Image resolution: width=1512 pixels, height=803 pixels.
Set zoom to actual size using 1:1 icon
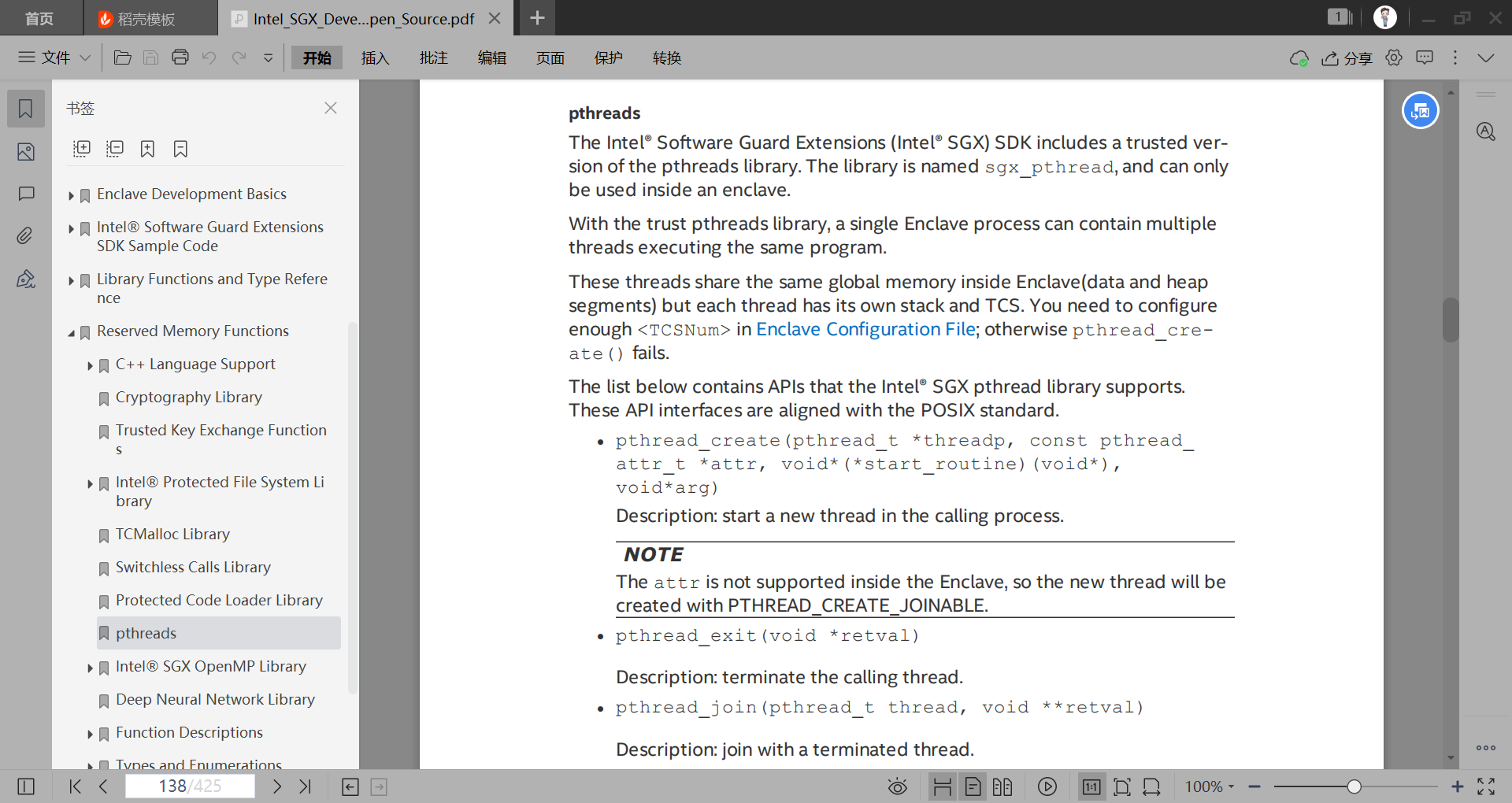(1091, 786)
